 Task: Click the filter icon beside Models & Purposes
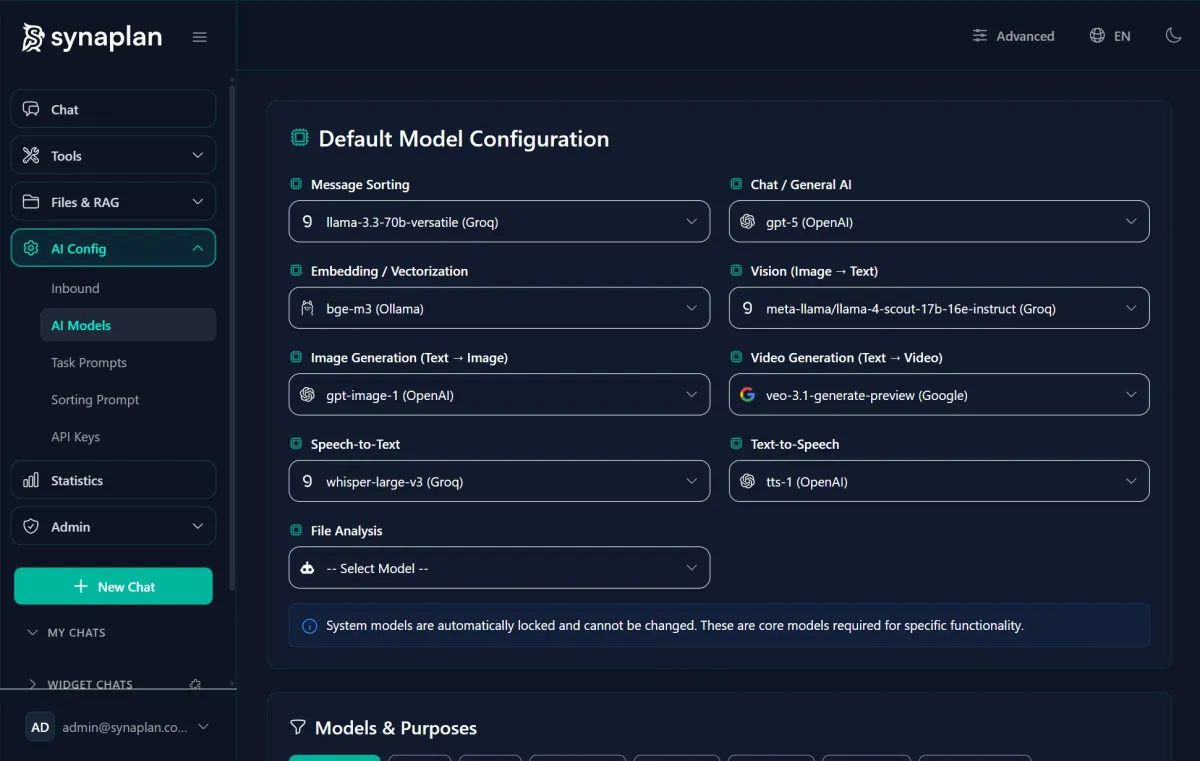(298, 728)
